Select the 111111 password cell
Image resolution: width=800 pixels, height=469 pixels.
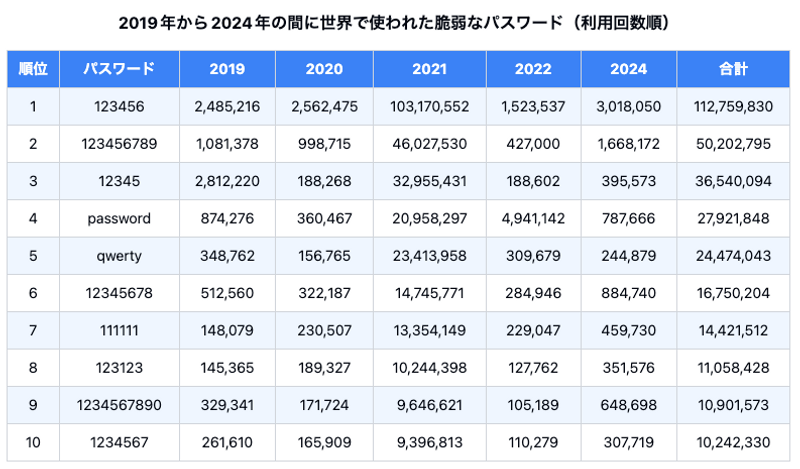tap(119, 330)
